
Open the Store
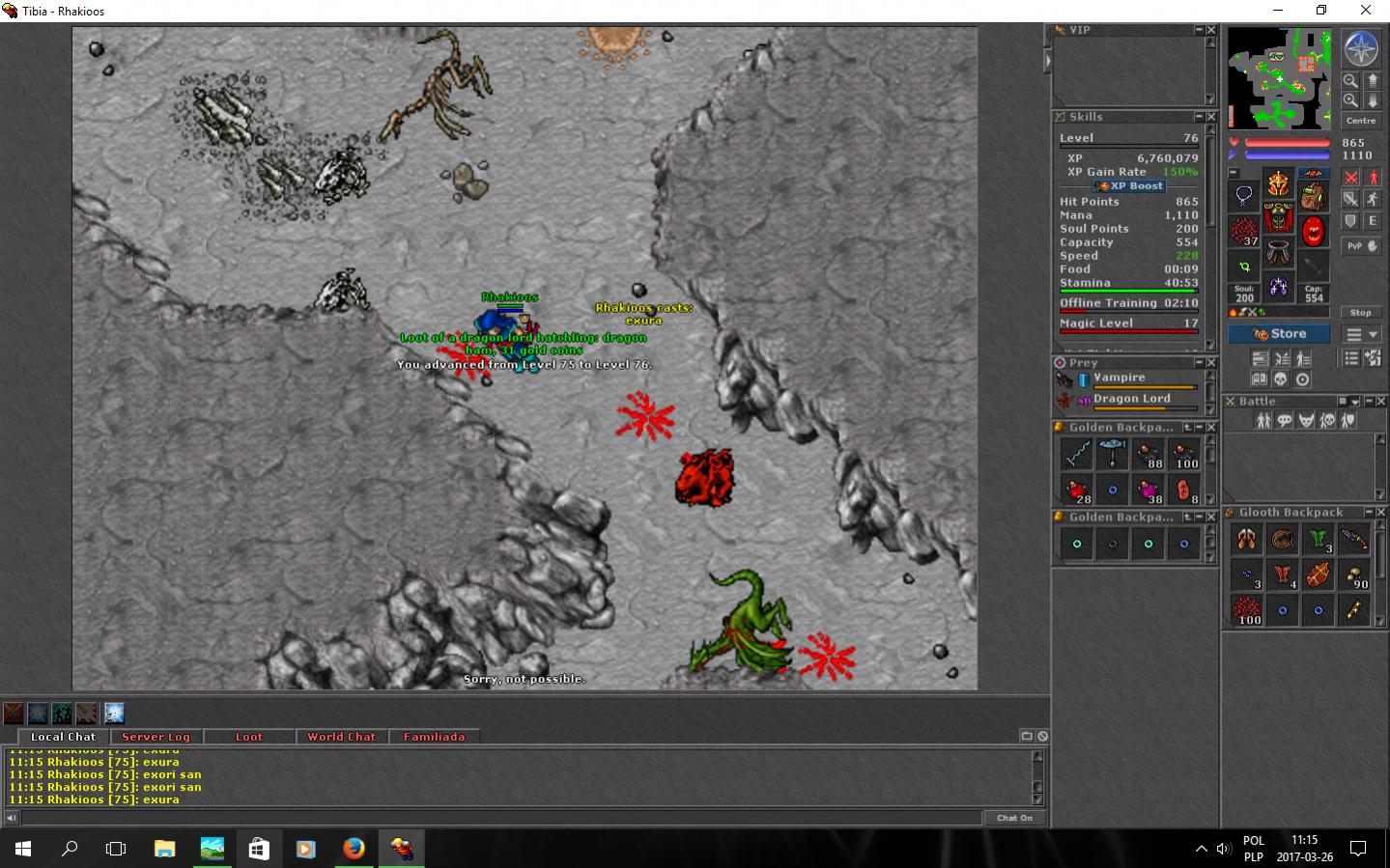1279,334
